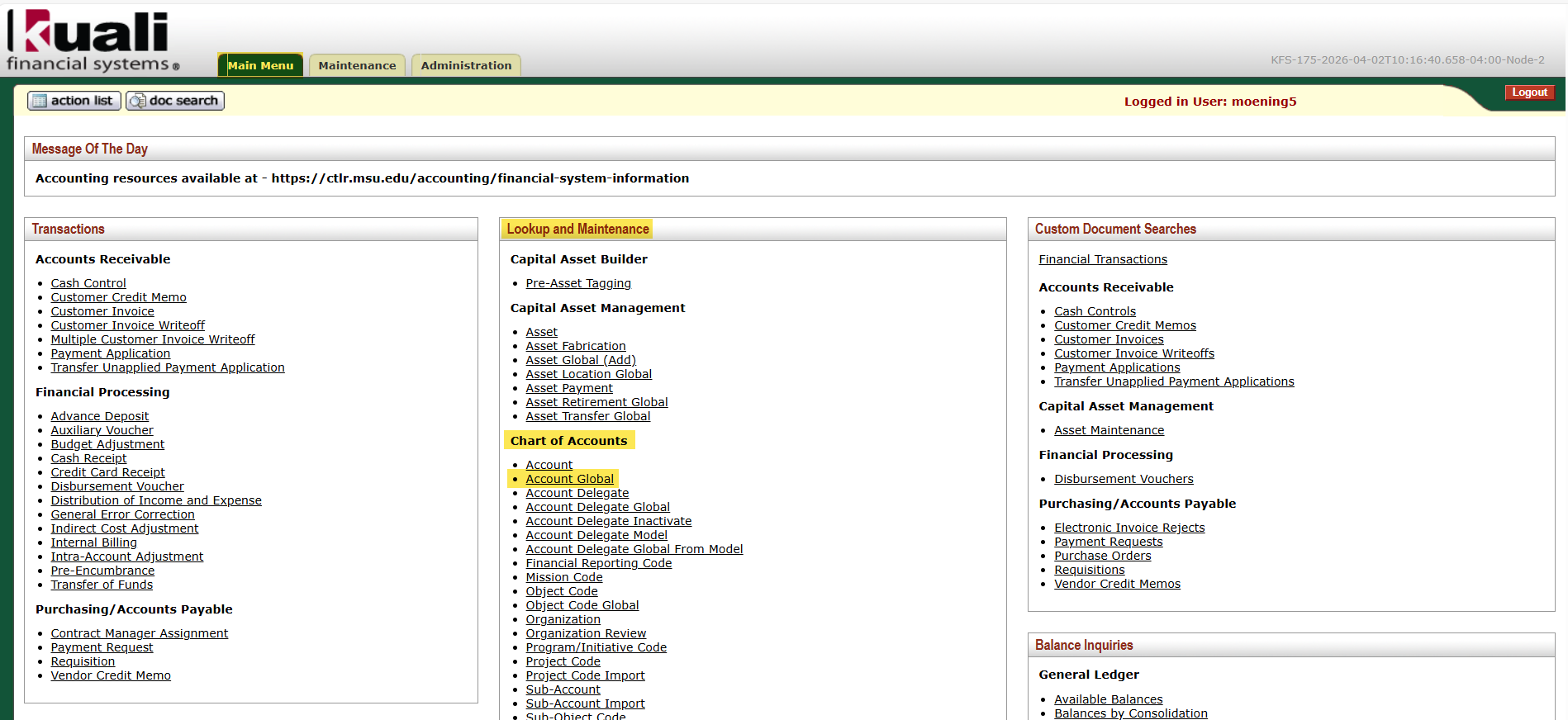Screen dimensions: 1568x720
Task: Open the Program/Initiative Code link
Action: 596,647
